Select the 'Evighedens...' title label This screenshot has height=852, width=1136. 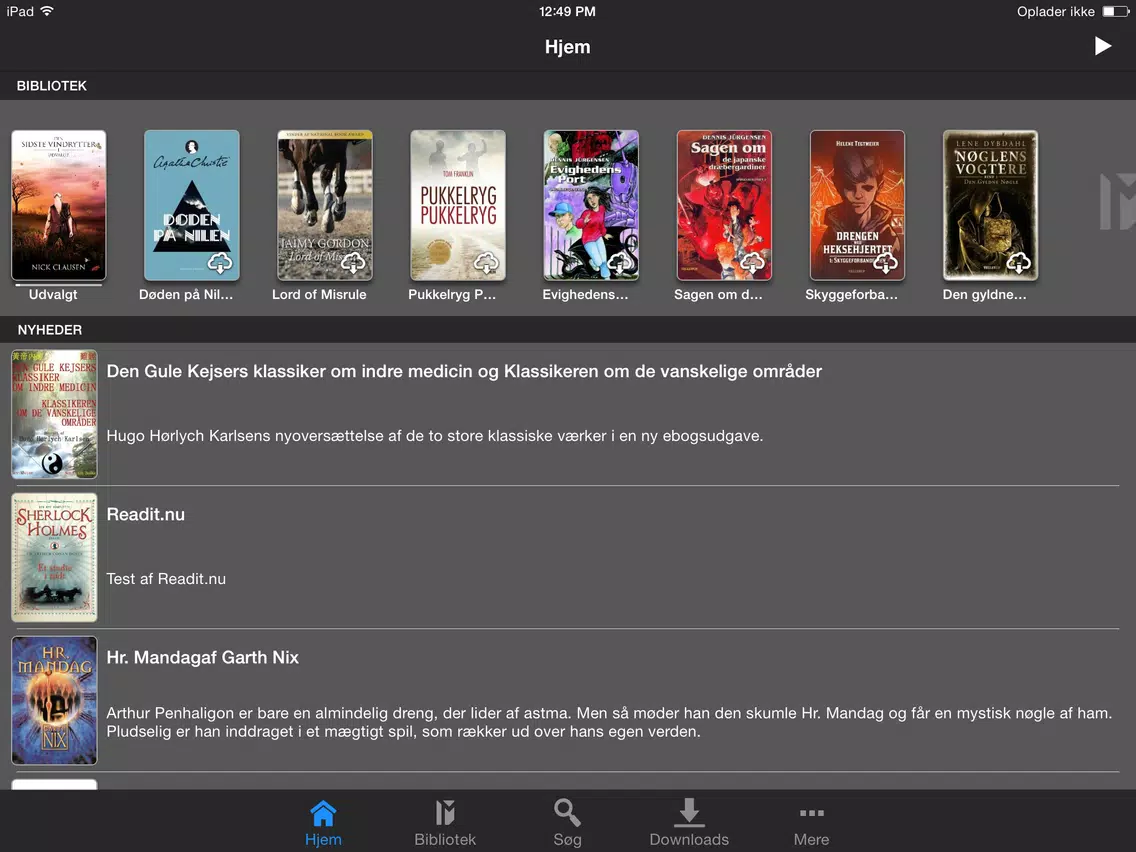click(585, 294)
